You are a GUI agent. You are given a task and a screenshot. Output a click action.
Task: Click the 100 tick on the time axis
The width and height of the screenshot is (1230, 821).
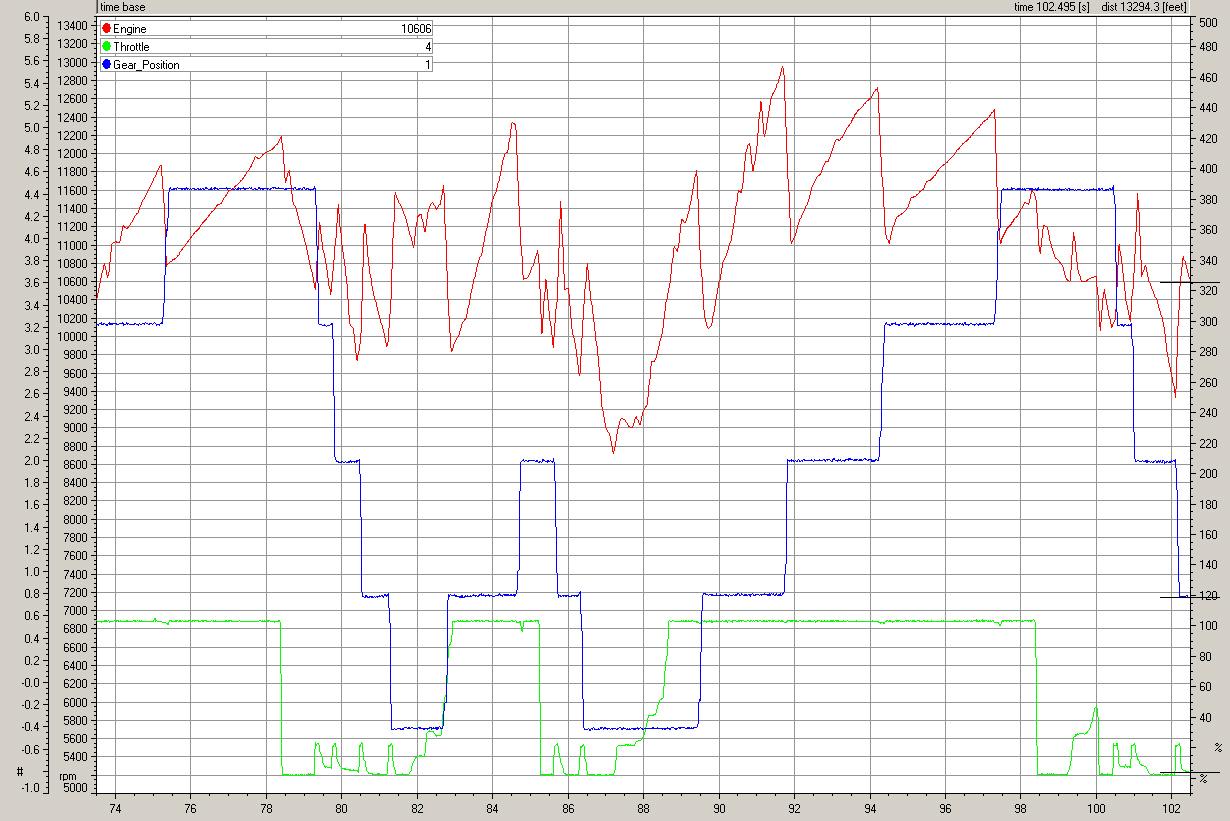coord(1096,807)
